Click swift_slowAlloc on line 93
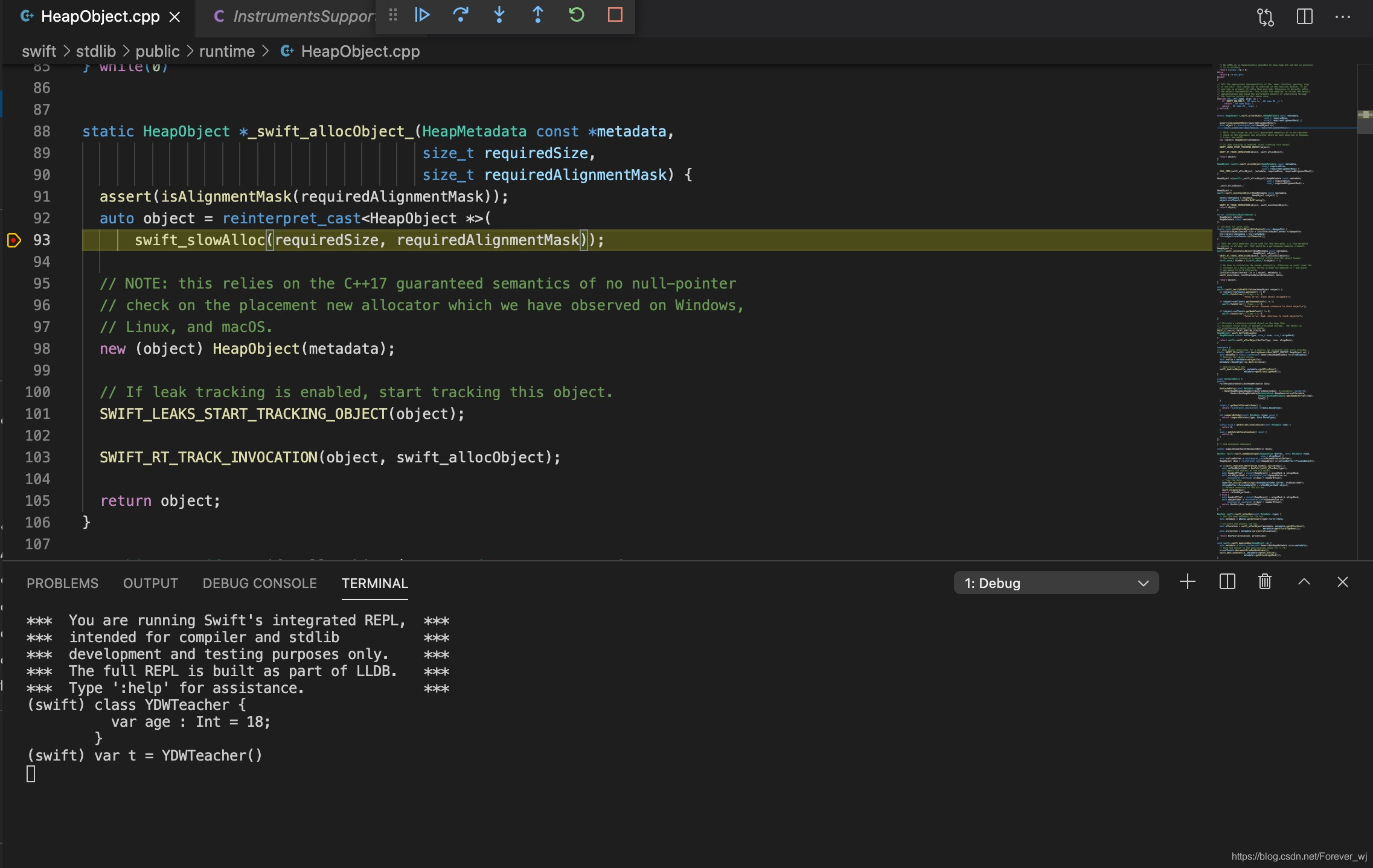Viewport: 1373px width, 868px height. tap(200, 240)
